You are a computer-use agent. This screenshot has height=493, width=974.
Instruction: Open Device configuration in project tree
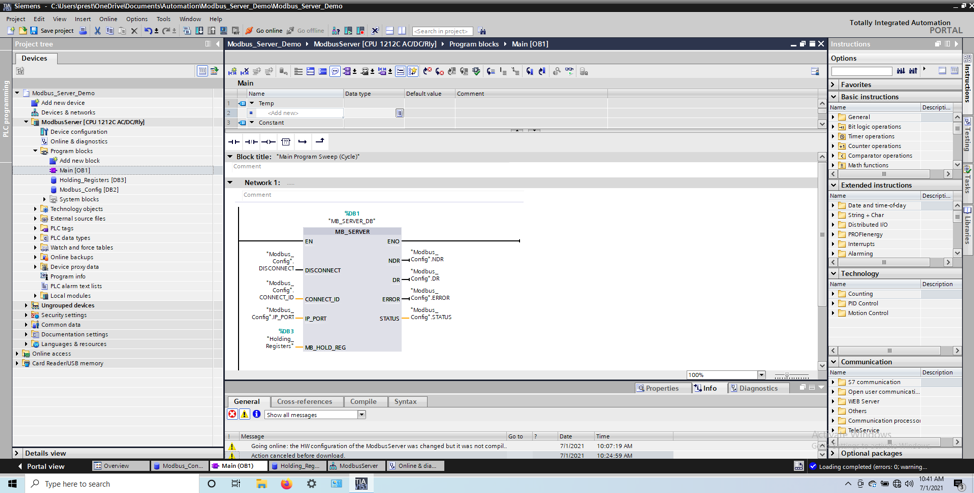pyautogui.click(x=78, y=132)
